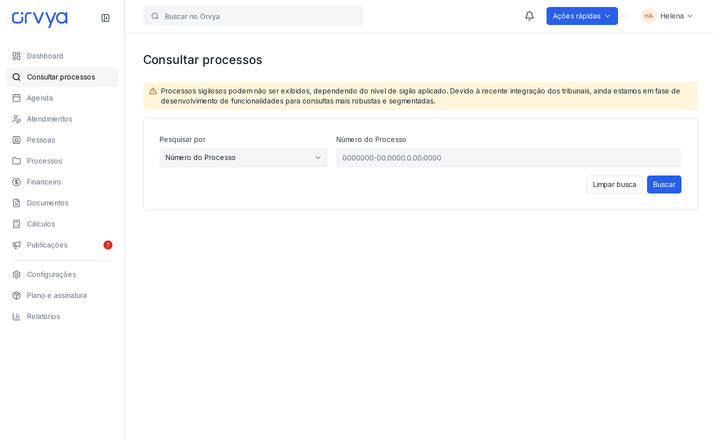Click the red Publicações badge counter
Screen dimensions: 720x440
[x=108, y=245]
